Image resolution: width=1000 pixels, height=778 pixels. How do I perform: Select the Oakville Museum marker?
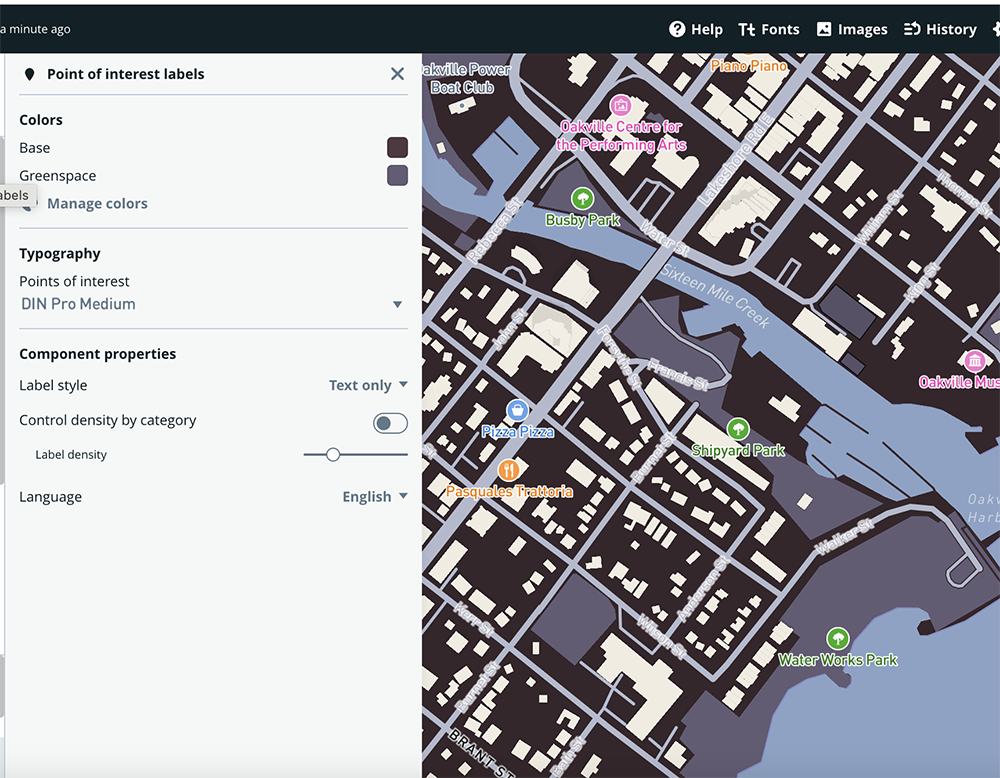pos(976,361)
